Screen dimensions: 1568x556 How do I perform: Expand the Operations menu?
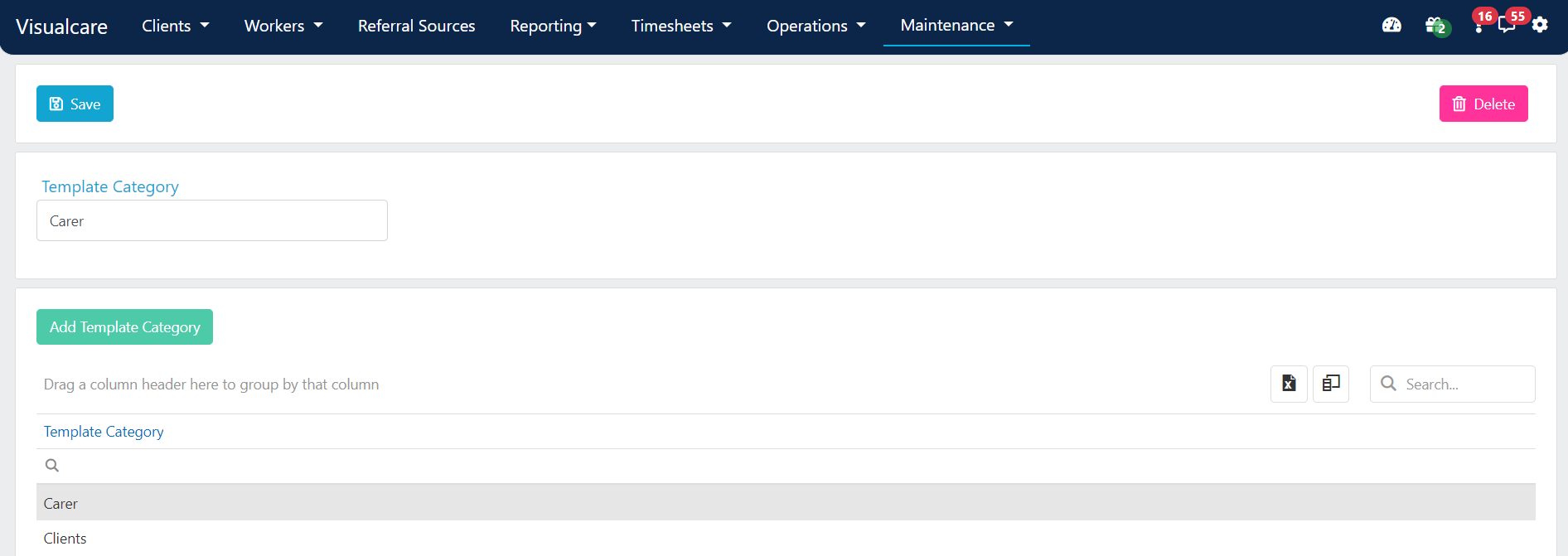click(815, 26)
